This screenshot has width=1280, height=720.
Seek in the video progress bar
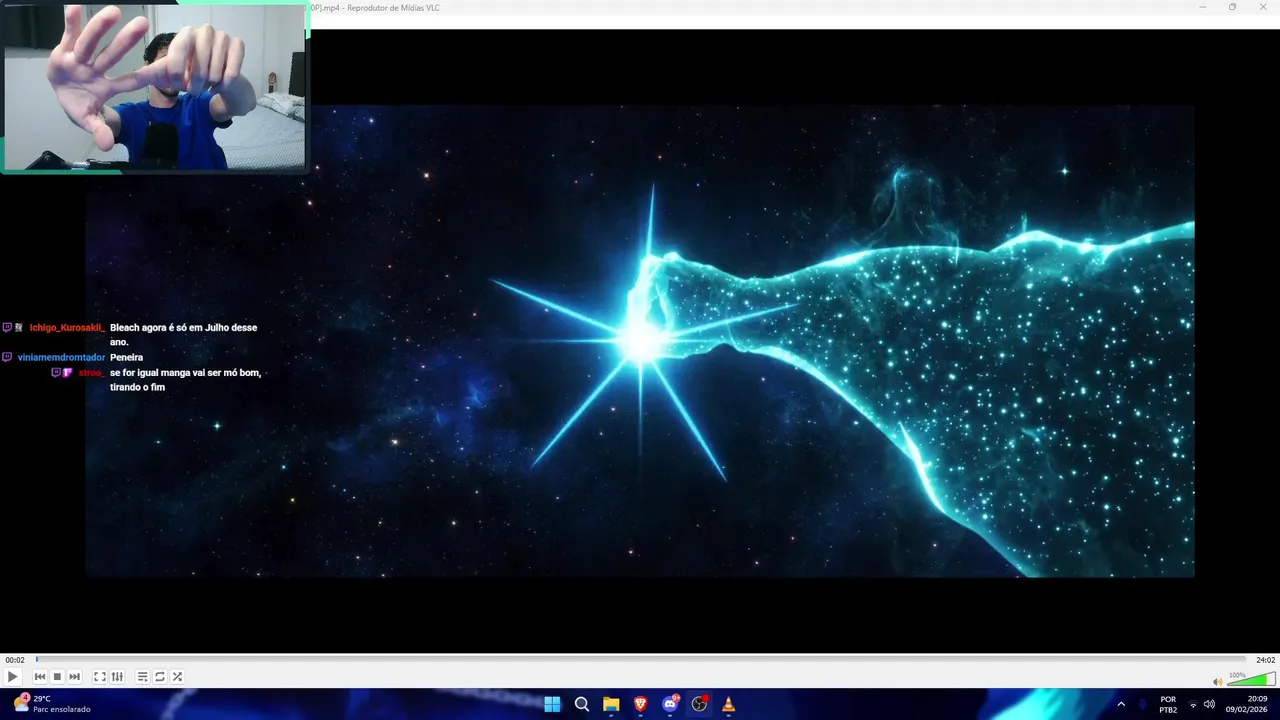point(640,660)
